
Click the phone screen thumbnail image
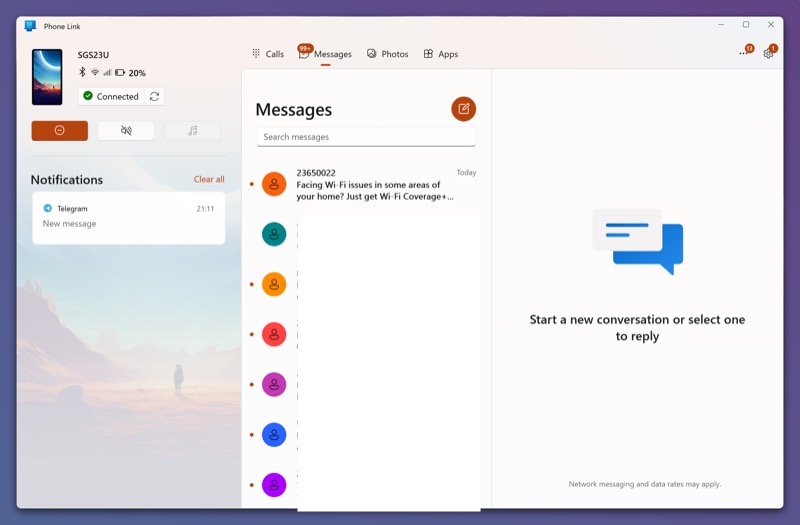coord(47,77)
